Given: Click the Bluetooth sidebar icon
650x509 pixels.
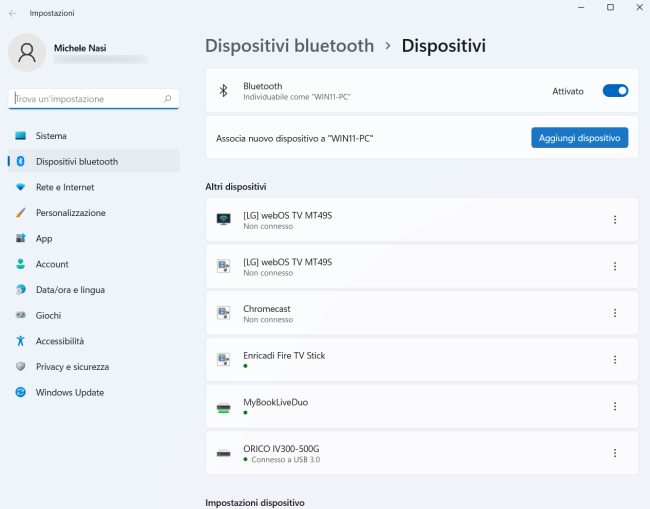Looking at the screenshot, I should coord(20,161).
